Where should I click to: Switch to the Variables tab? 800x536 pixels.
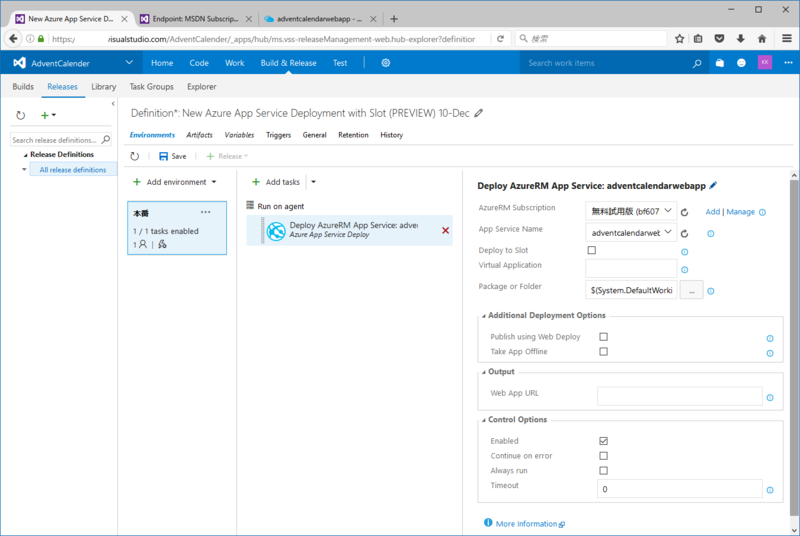tap(239, 135)
